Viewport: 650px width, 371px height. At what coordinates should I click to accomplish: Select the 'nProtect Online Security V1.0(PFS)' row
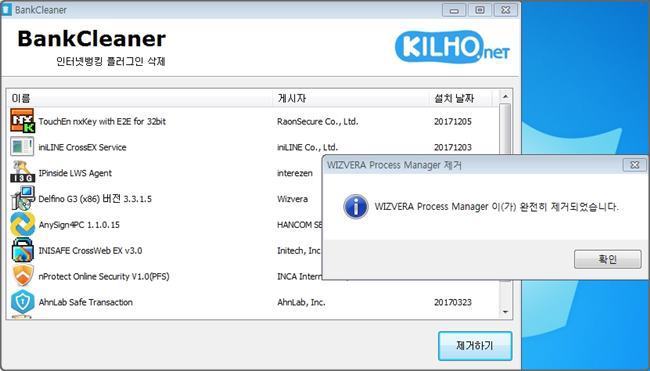pyautogui.click(x=165, y=276)
